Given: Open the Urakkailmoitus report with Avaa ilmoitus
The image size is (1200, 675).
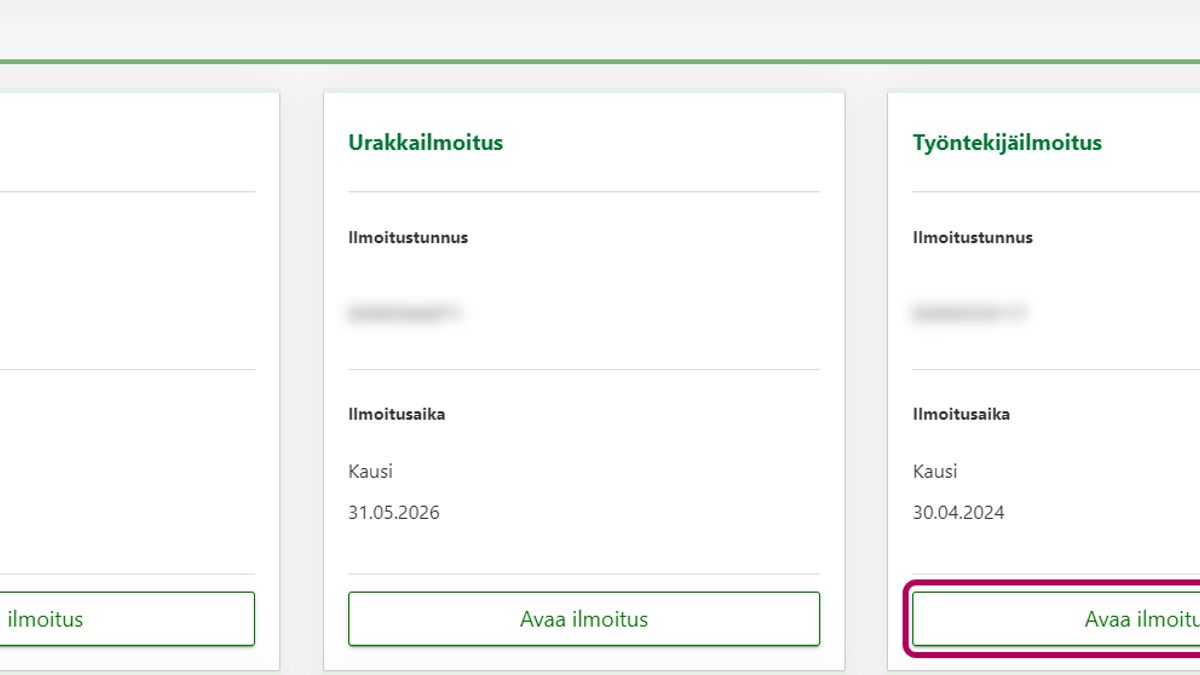Looking at the screenshot, I should tap(584, 619).
